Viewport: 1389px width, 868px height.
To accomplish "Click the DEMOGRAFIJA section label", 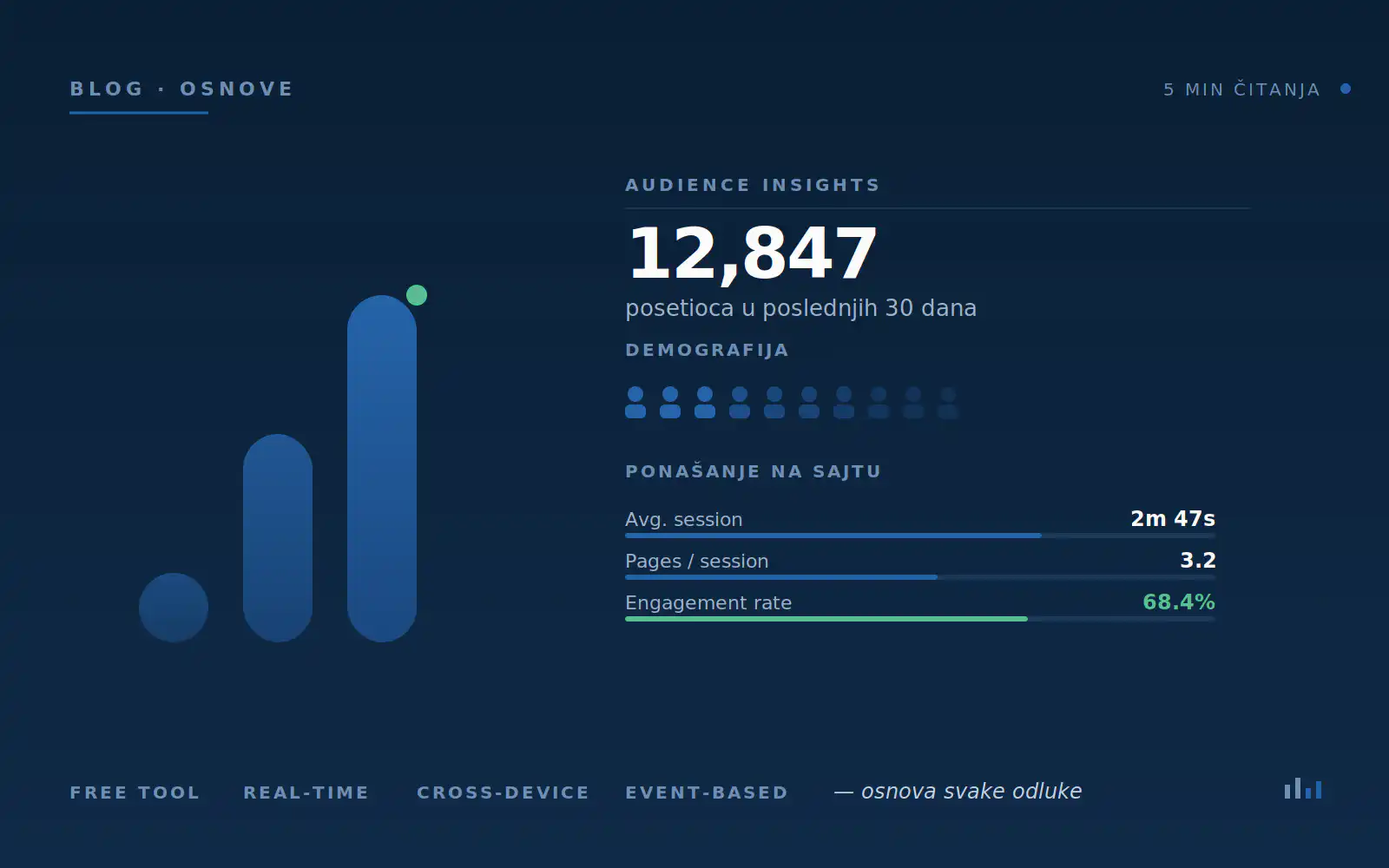I will coord(707,350).
